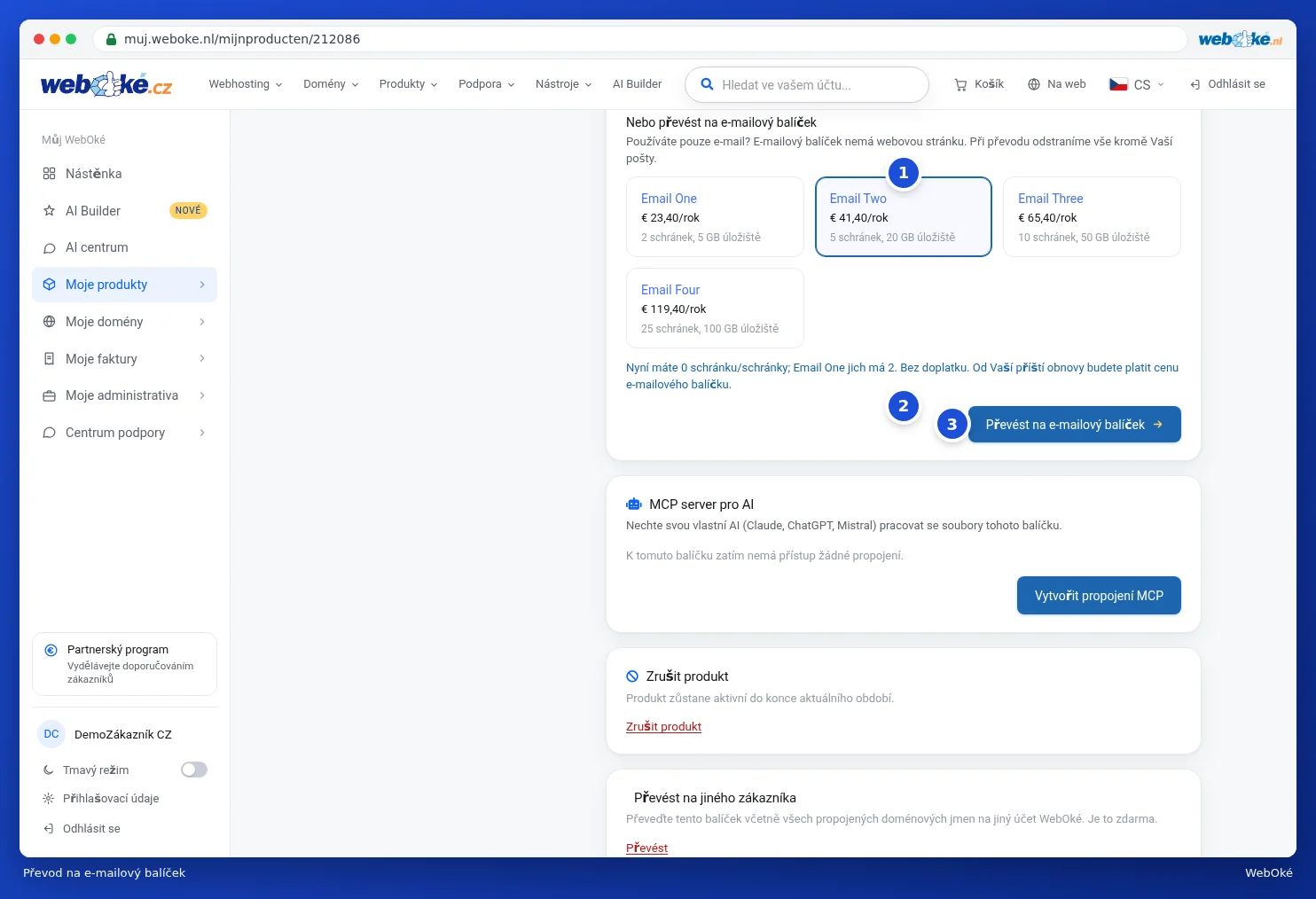
Task: Toggle the Tmavý režim switch
Action: click(x=194, y=770)
